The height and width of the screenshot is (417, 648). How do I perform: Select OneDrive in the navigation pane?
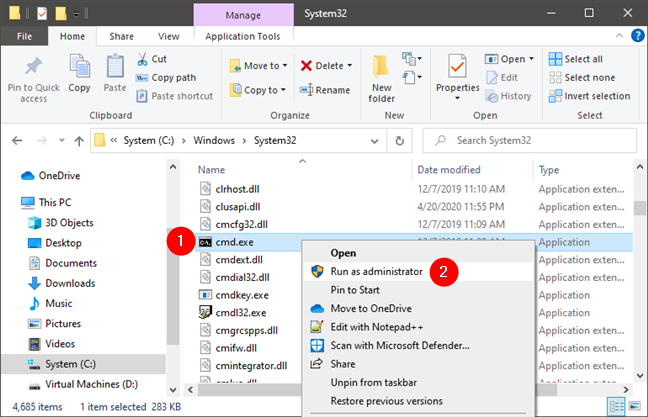(x=51, y=176)
